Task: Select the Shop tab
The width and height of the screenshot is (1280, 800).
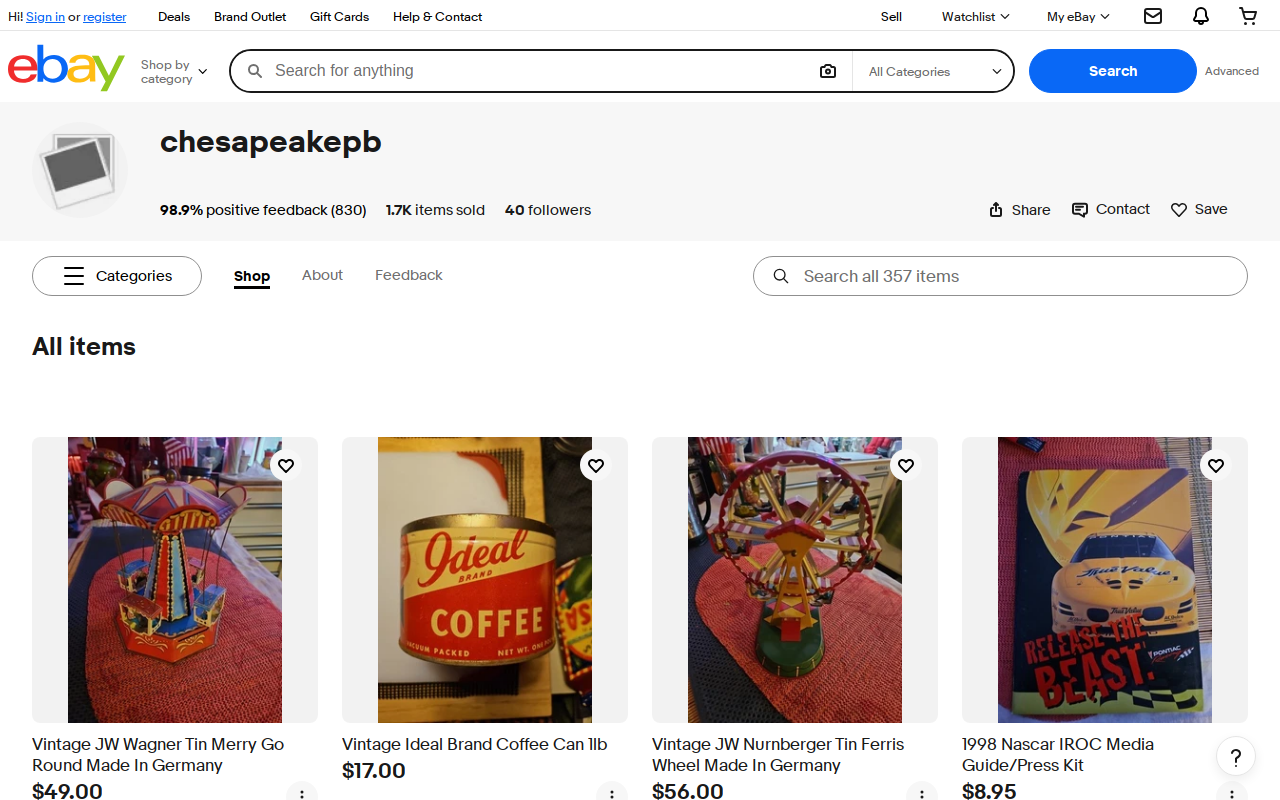Action: 252,276
